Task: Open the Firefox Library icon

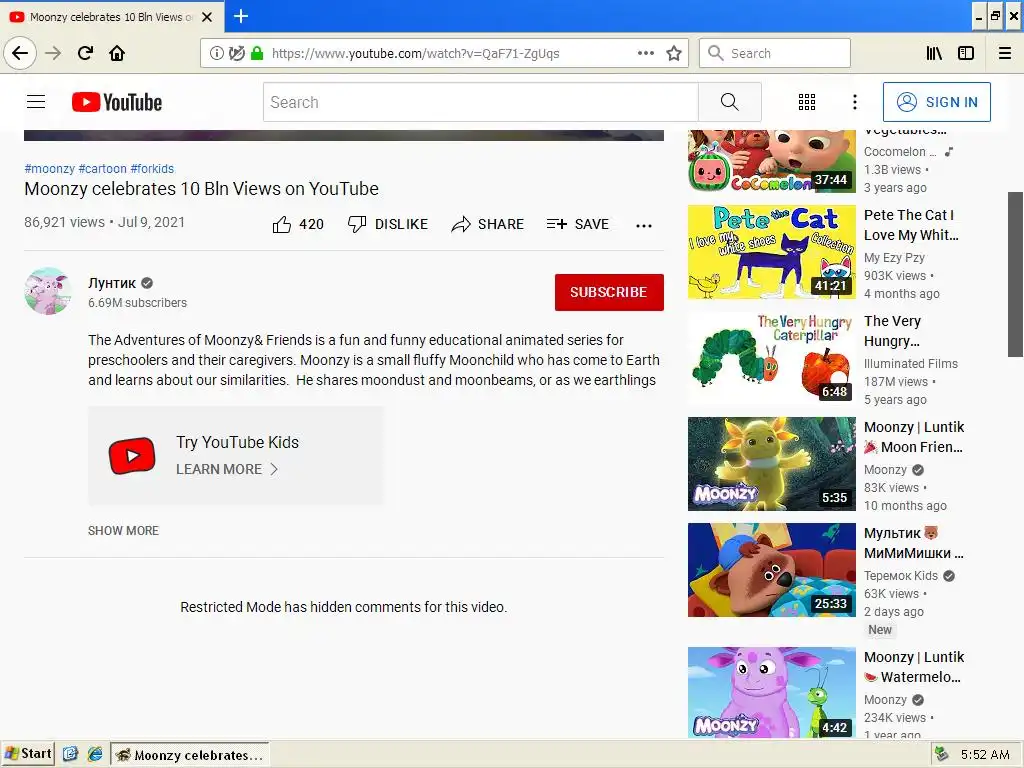Action: [934, 53]
